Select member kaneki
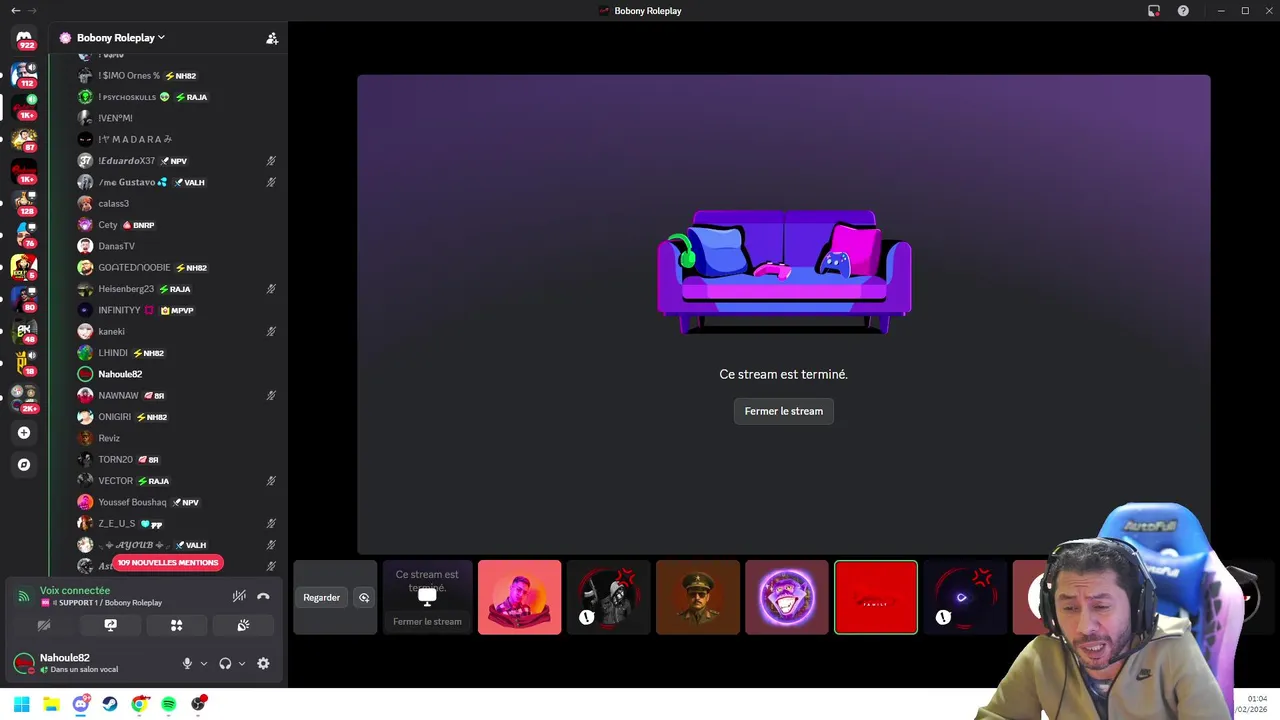The width and height of the screenshot is (1280, 720). coord(111,331)
